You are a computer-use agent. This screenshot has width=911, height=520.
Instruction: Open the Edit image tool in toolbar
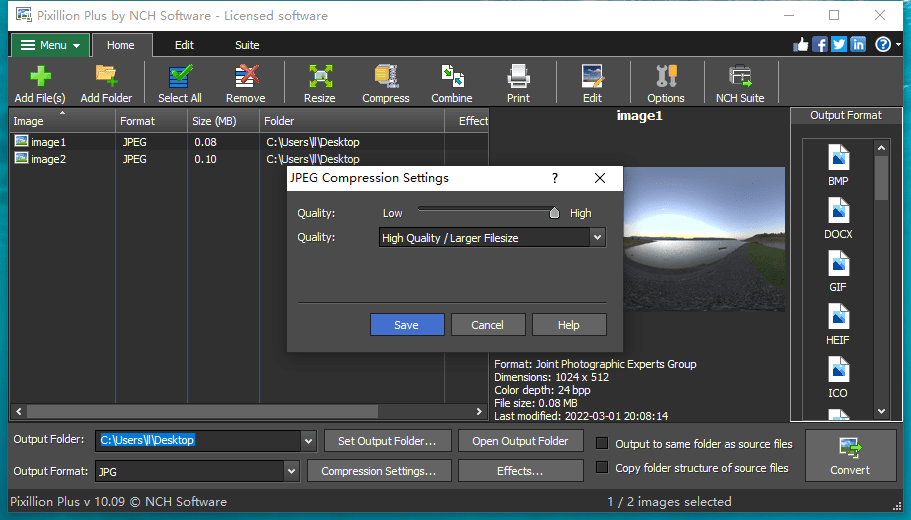tap(593, 84)
